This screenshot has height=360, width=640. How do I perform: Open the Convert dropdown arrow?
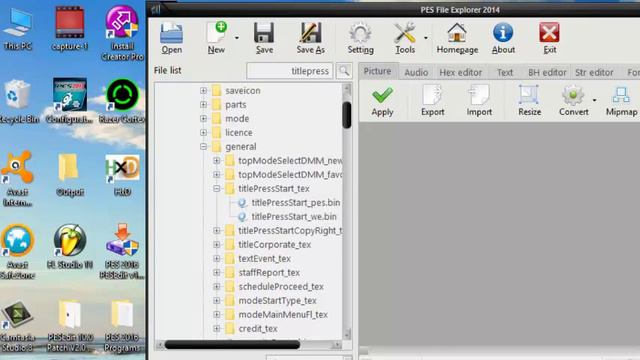pos(594,100)
